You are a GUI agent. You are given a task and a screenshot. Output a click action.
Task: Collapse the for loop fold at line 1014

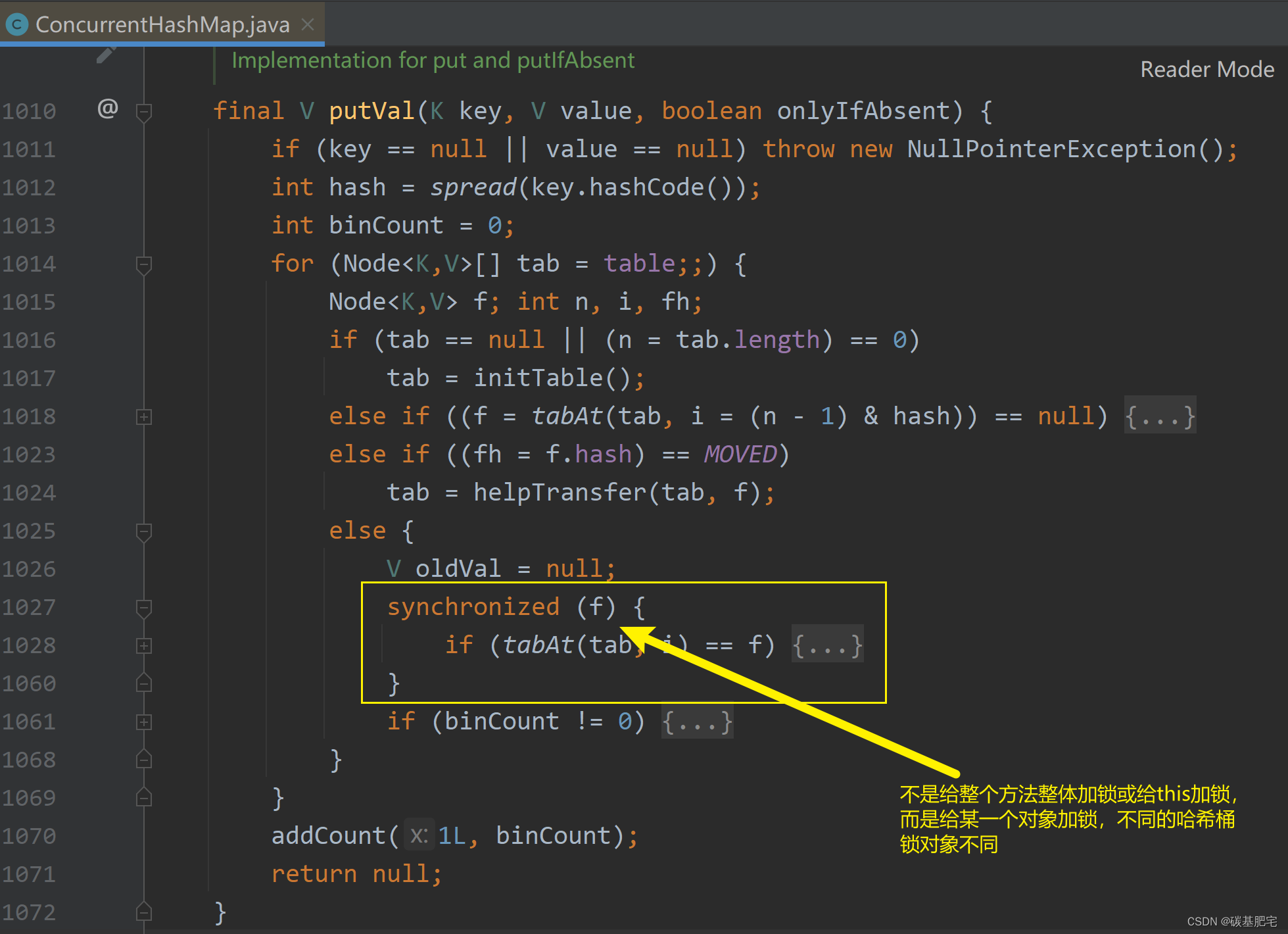(144, 264)
